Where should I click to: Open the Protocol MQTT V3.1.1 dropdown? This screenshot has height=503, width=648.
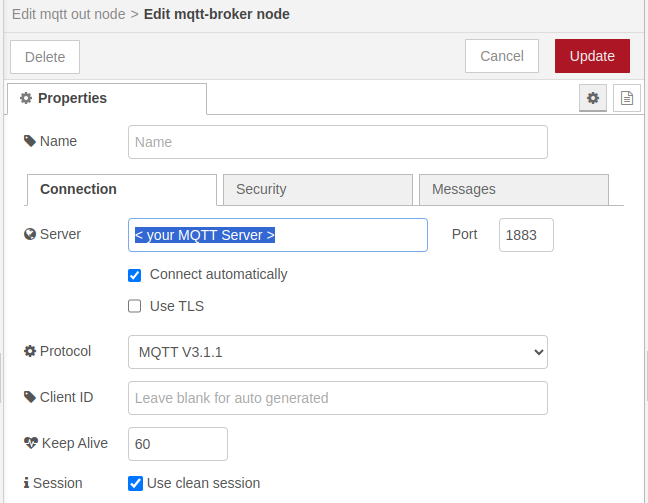337,352
